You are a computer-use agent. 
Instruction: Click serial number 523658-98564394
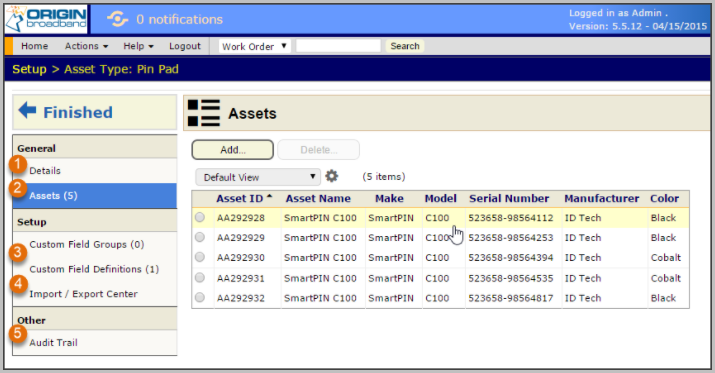click(x=511, y=258)
